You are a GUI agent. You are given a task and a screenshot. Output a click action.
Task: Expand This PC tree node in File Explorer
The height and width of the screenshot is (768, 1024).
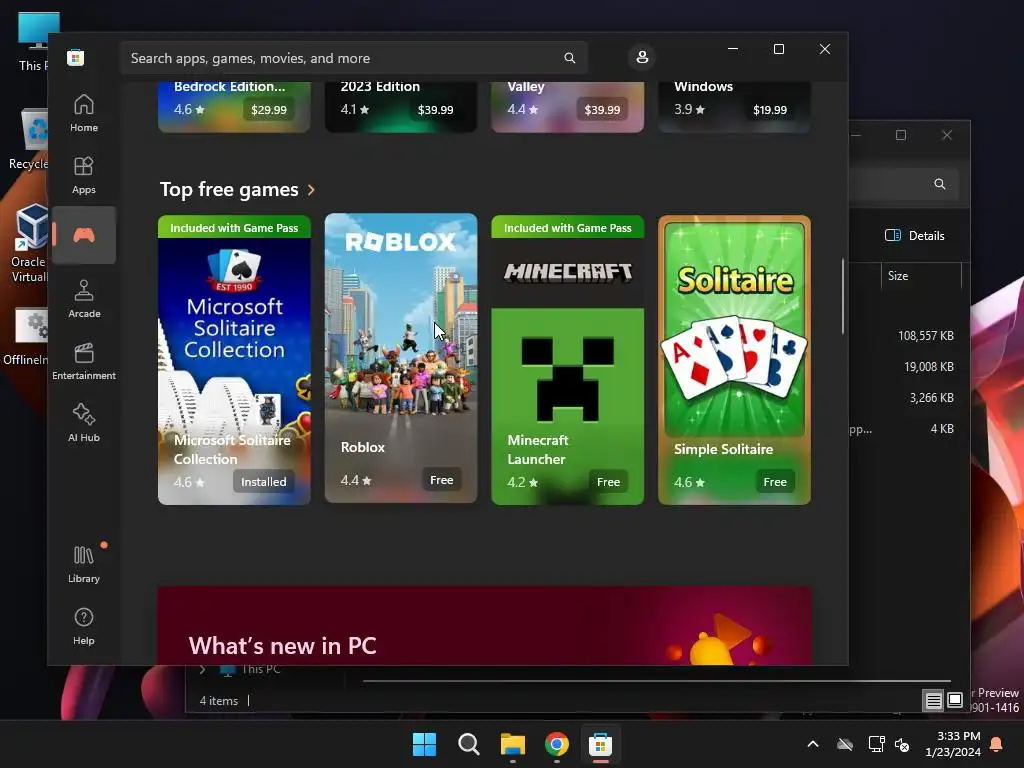coord(202,669)
